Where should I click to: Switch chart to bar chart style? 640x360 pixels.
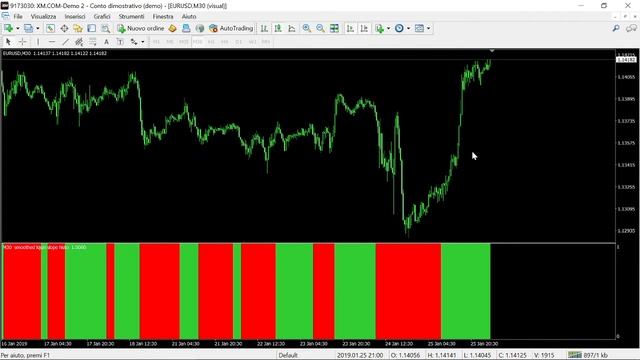(x=264, y=28)
